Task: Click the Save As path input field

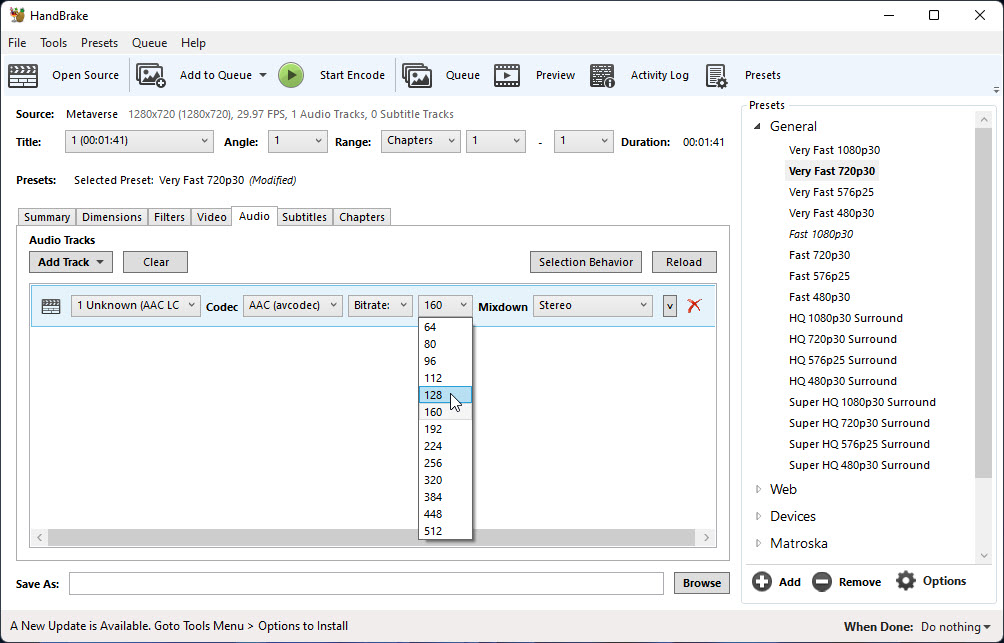Action: pyautogui.click(x=366, y=583)
